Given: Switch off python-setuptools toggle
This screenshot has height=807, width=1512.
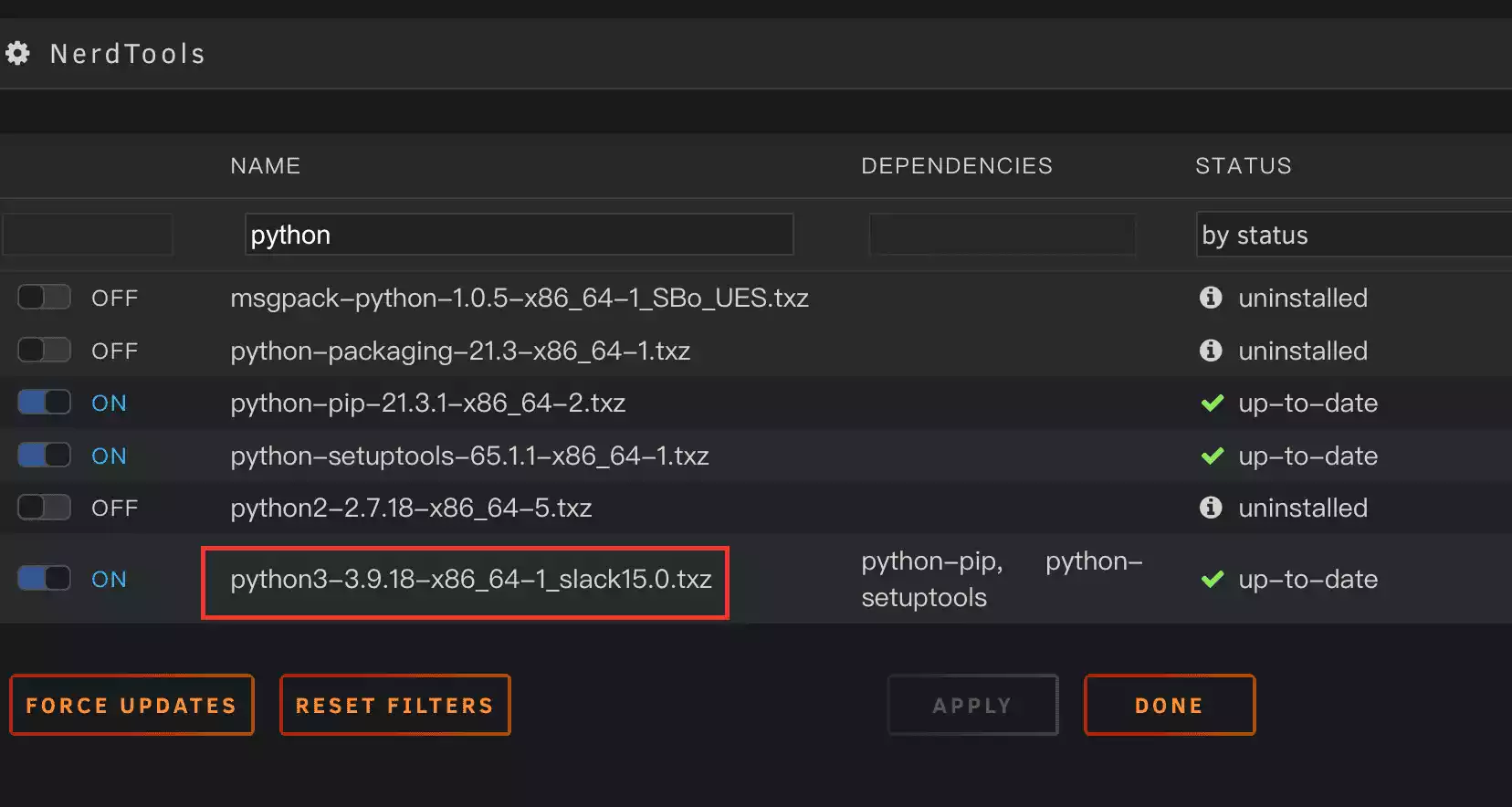Looking at the screenshot, I should click(x=44, y=456).
